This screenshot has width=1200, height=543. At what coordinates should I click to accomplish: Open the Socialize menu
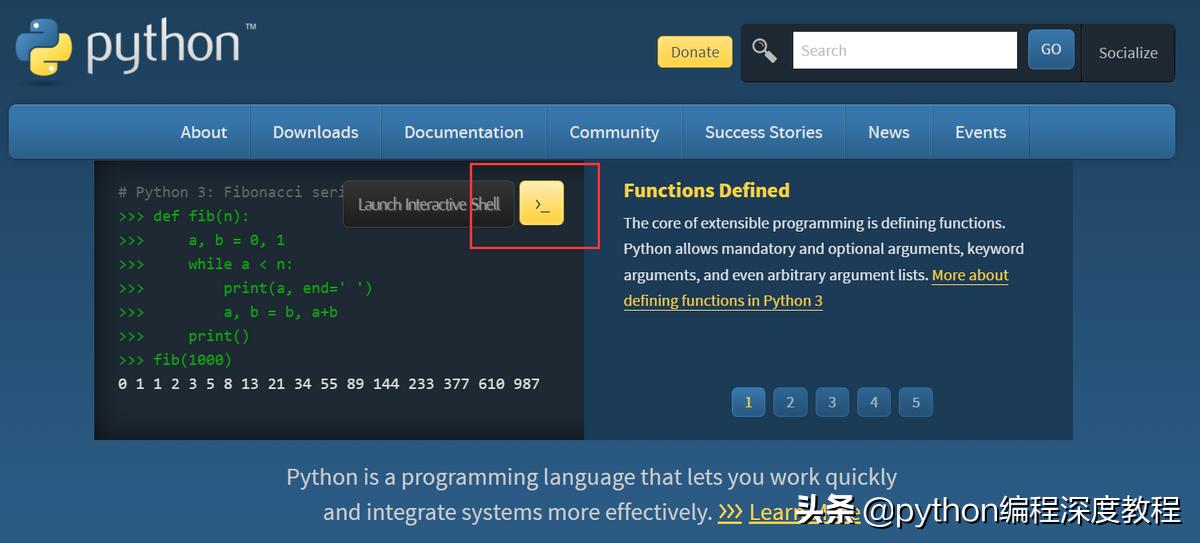pyautogui.click(x=1128, y=53)
